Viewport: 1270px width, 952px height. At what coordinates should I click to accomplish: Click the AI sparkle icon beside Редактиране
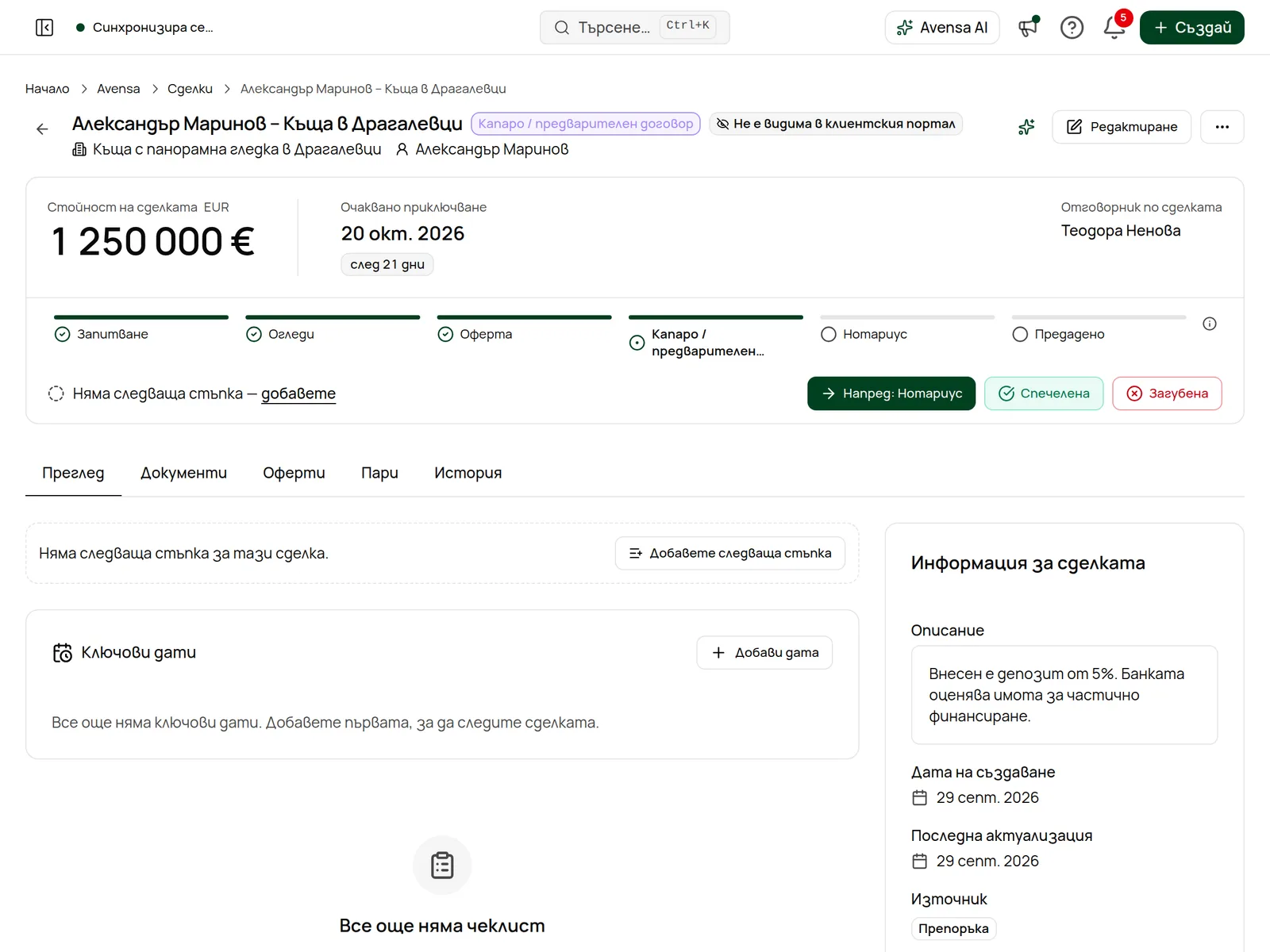[1026, 127]
